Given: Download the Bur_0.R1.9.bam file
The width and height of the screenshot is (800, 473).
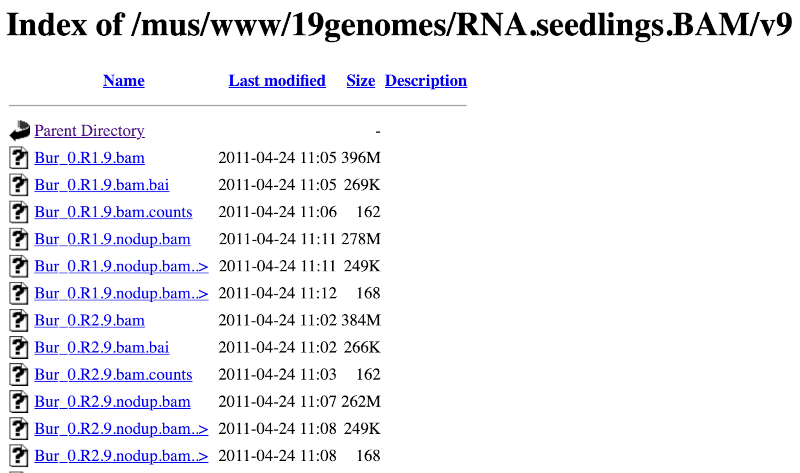Looking at the screenshot, I should click(x=89, y=158).
